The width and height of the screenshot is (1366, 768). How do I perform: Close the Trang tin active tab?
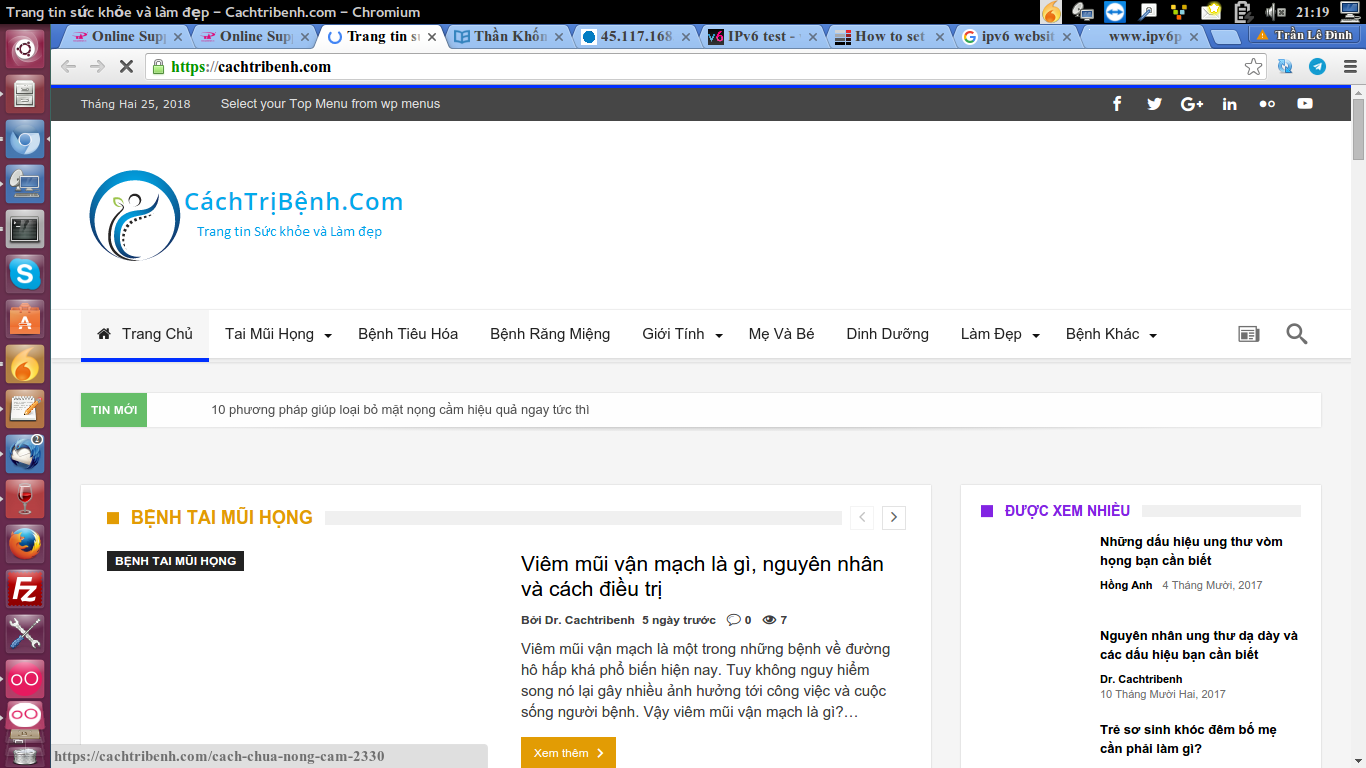[432, 37]
